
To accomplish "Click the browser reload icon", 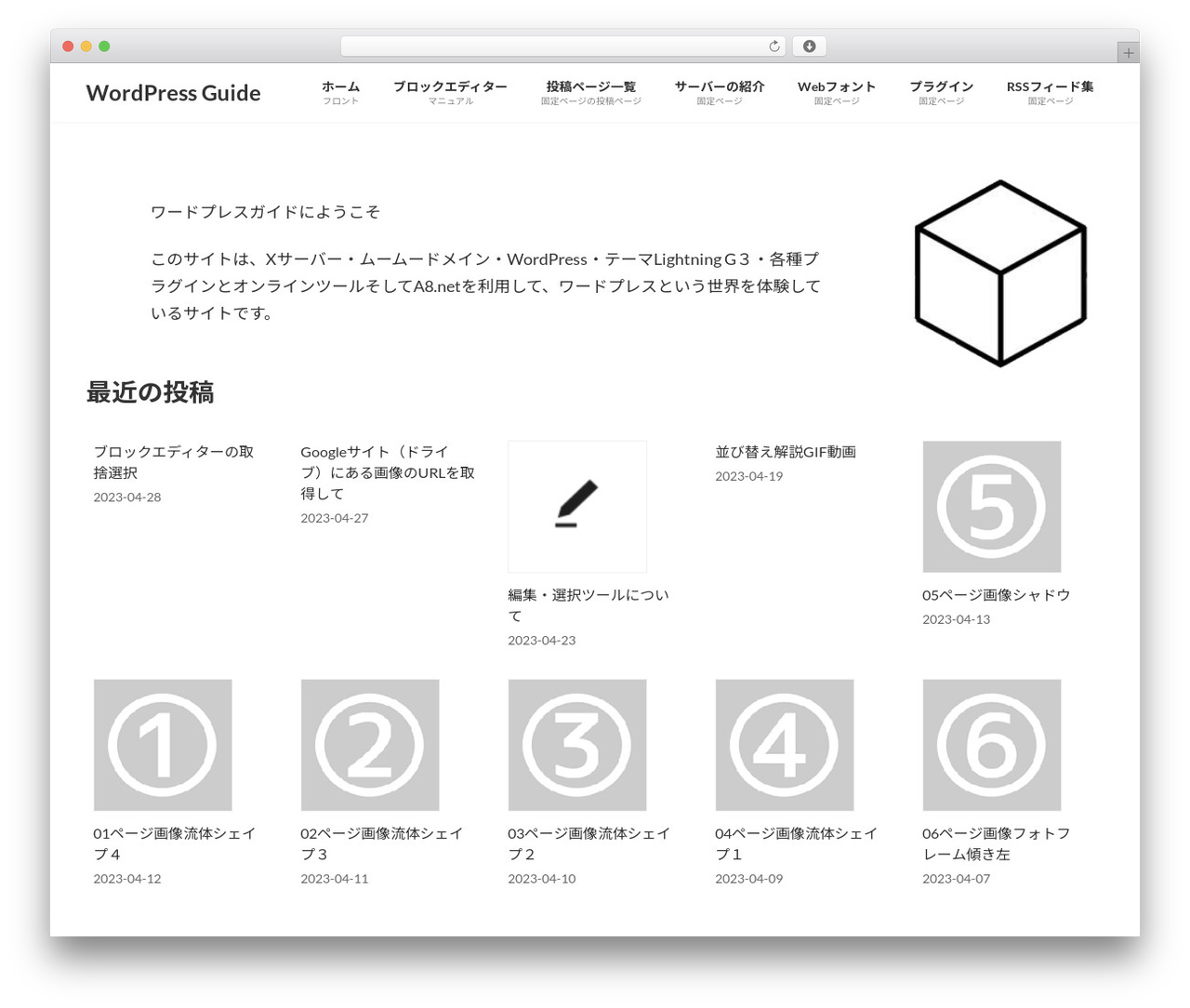I will [x=774, y=46].
